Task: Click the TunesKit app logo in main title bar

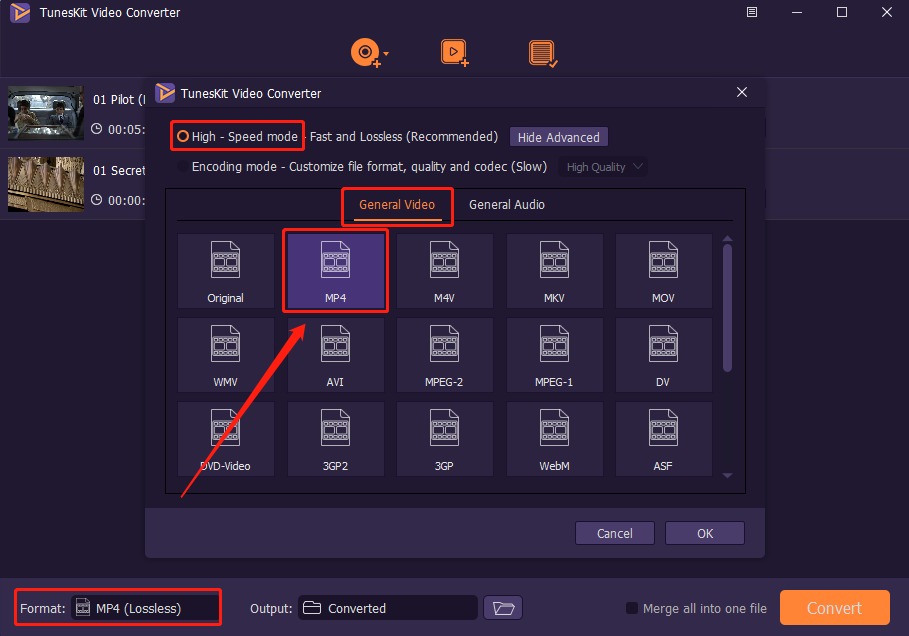Action: tap(20, 12)
